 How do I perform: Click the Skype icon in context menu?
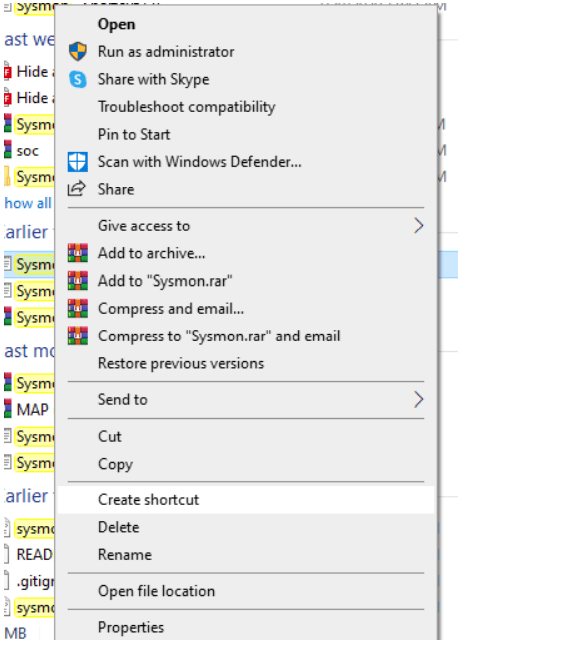point(78,79)
